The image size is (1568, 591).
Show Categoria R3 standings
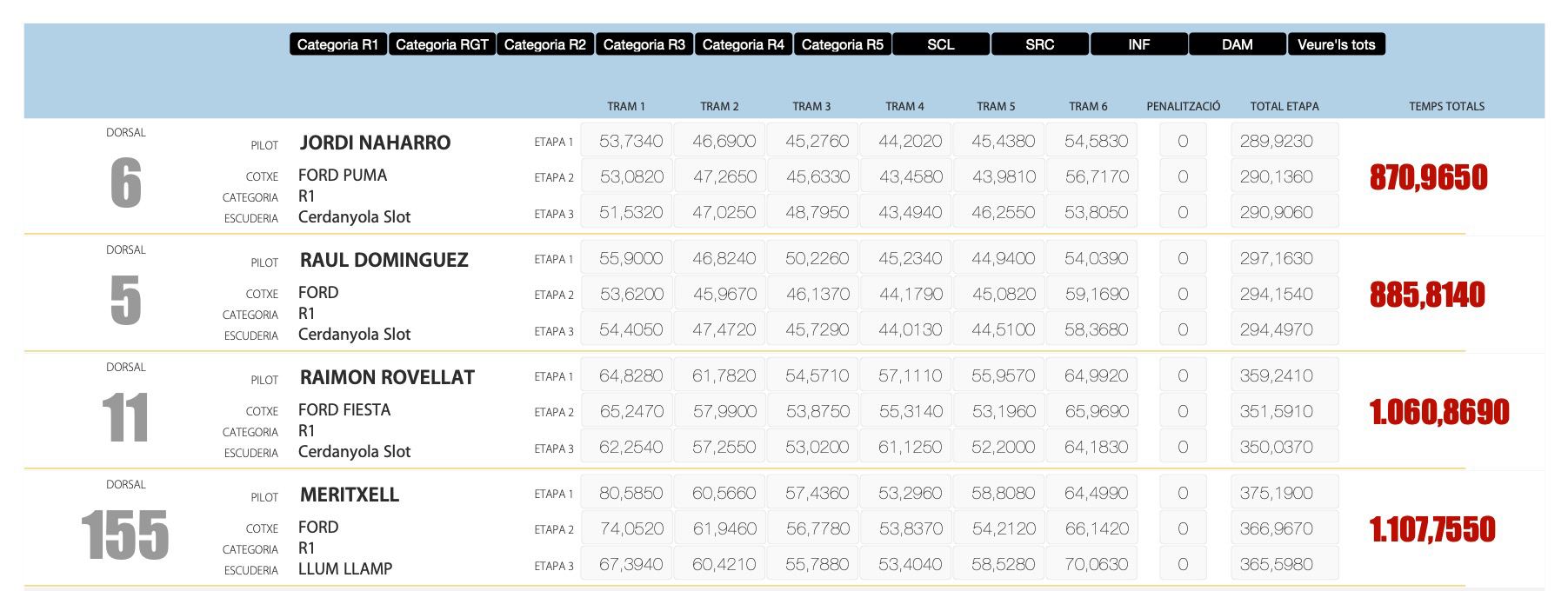pos(644,44)
